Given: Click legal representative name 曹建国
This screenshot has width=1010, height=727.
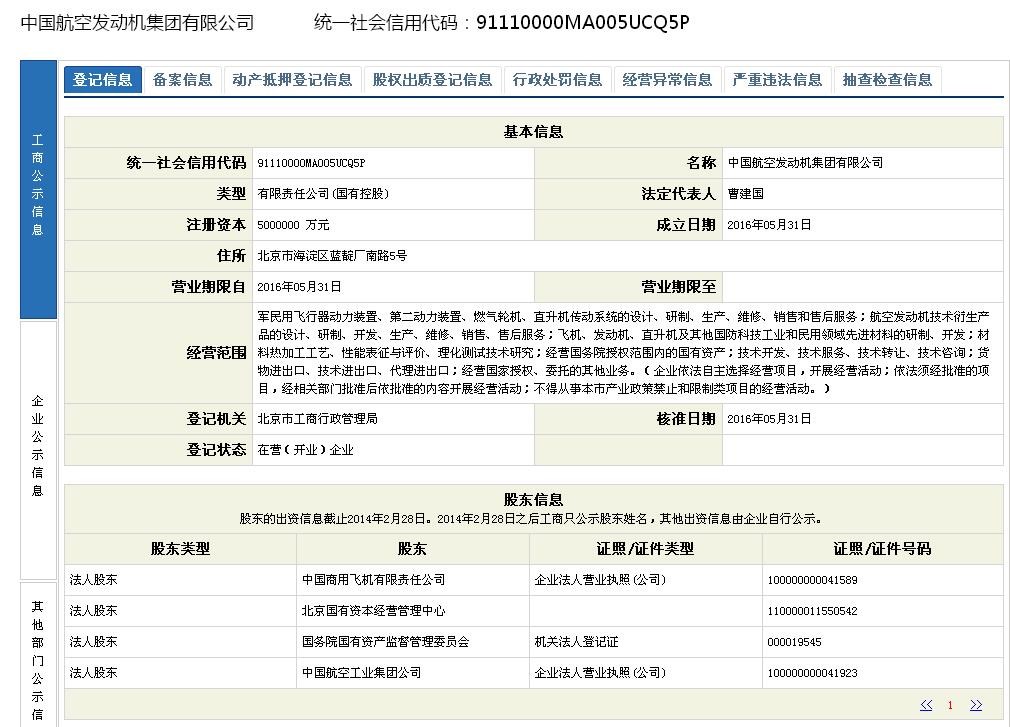Looking at the screenshot, I should pyautogui.click(x=745, y=194).
